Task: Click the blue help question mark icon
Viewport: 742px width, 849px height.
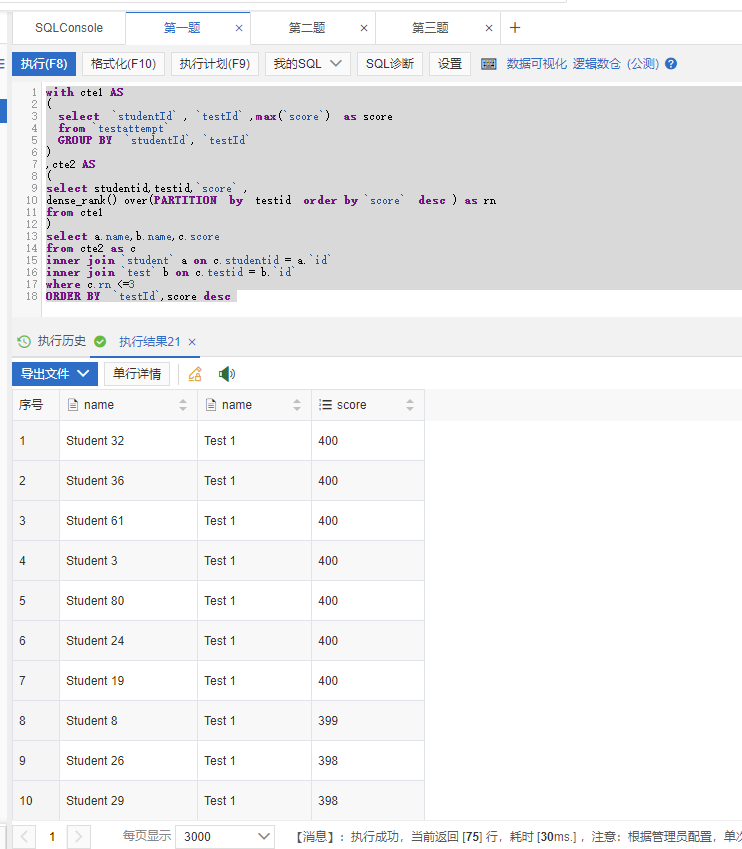Action: pyautogui.click(x=671, y=64)
